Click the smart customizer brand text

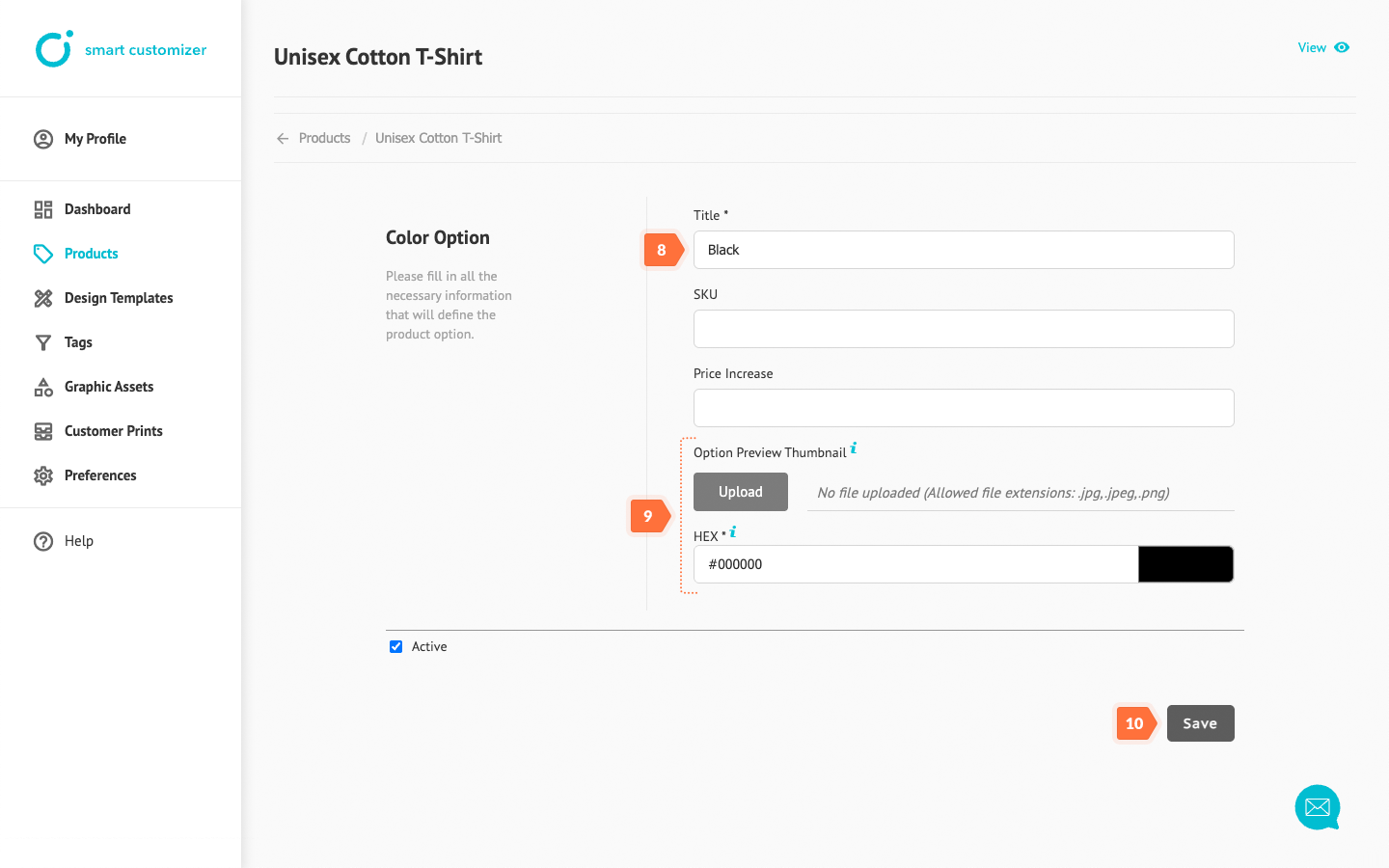[146, 50]
